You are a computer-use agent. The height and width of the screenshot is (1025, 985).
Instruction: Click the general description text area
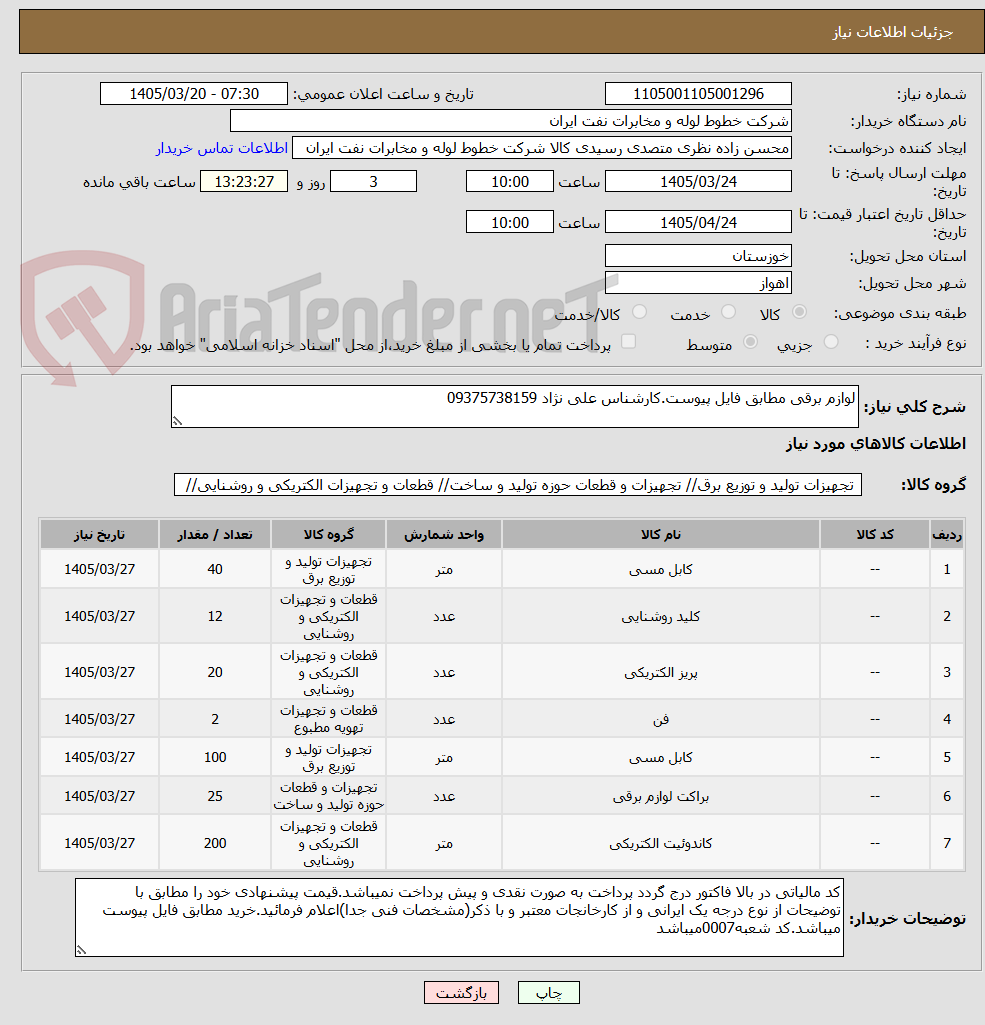click(514, 407)
